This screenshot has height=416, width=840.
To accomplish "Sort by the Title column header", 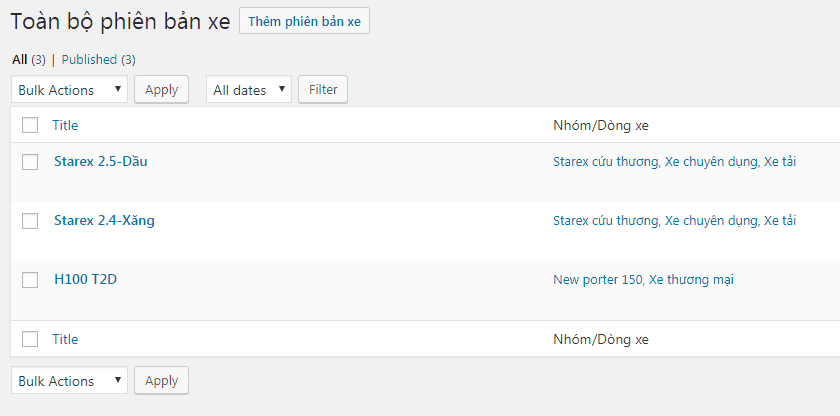I will click(65, 125).
